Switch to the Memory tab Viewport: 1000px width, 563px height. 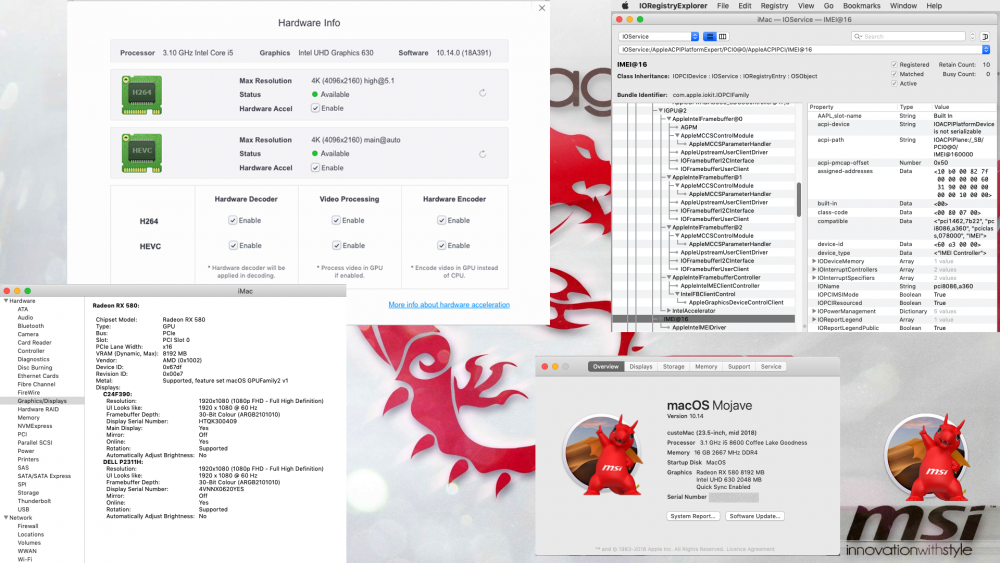click(706, 367)
